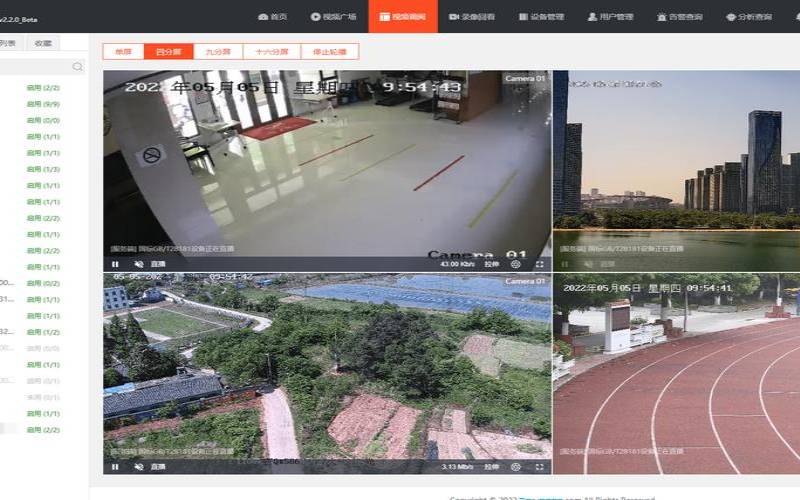Click the alarm icon beside 告警查询
Screen dimensions: 800x500
pos(662,17)
